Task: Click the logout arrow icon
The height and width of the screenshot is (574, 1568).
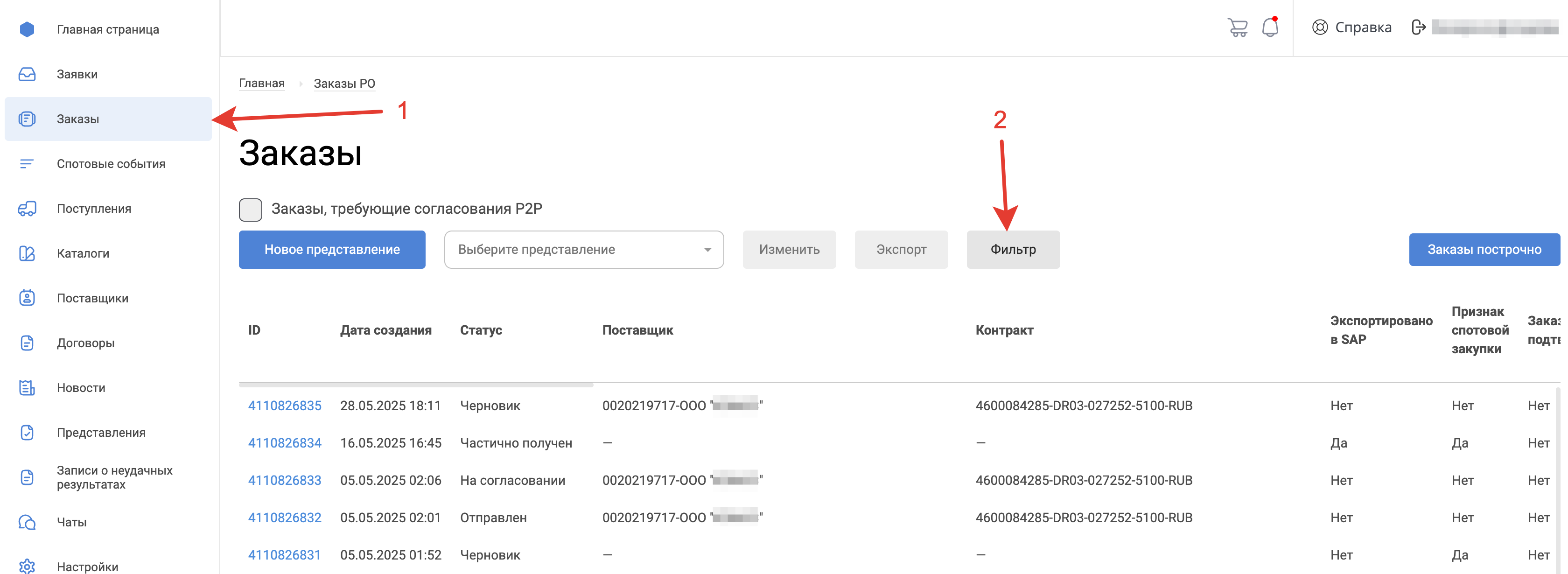Action: tap(1418, 28)
